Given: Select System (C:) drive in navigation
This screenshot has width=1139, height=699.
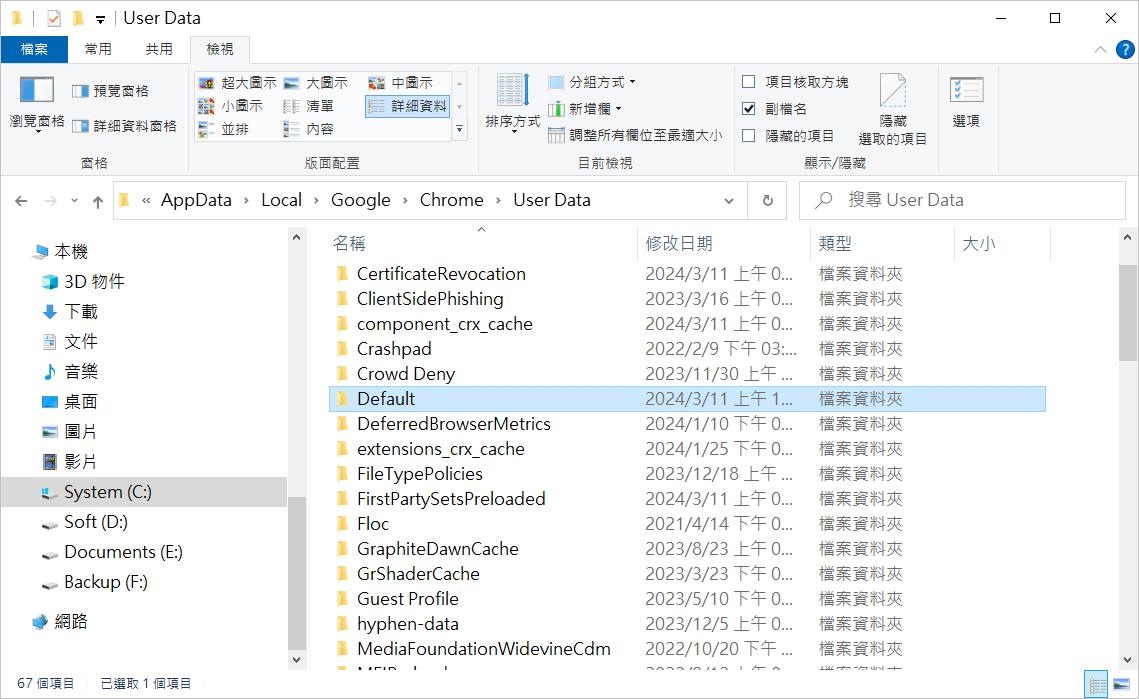Looking at the screenshot, I should (144, 492).
